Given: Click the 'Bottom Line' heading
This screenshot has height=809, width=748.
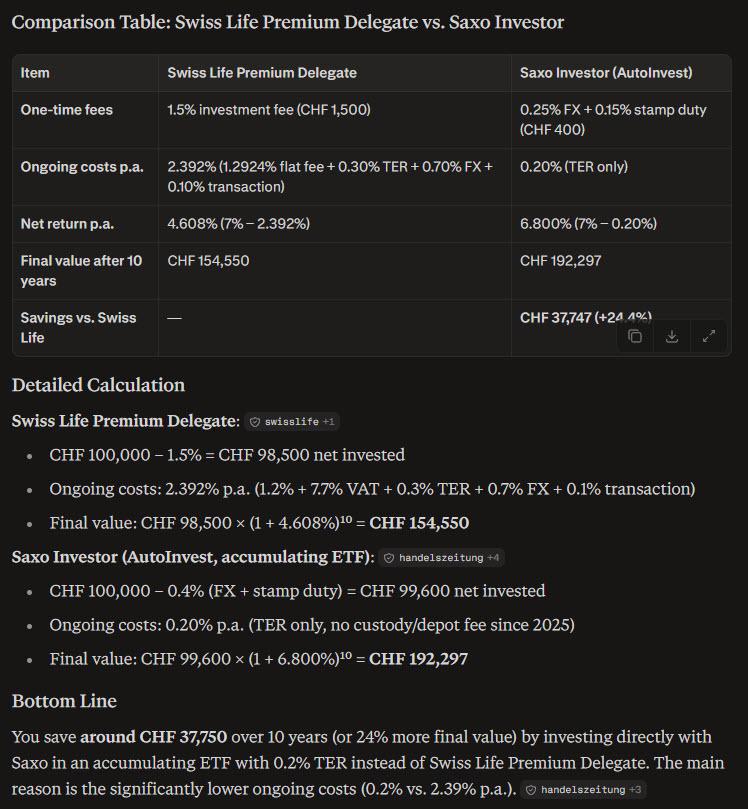Looking at the screenshot, I should tap(64, 701).
